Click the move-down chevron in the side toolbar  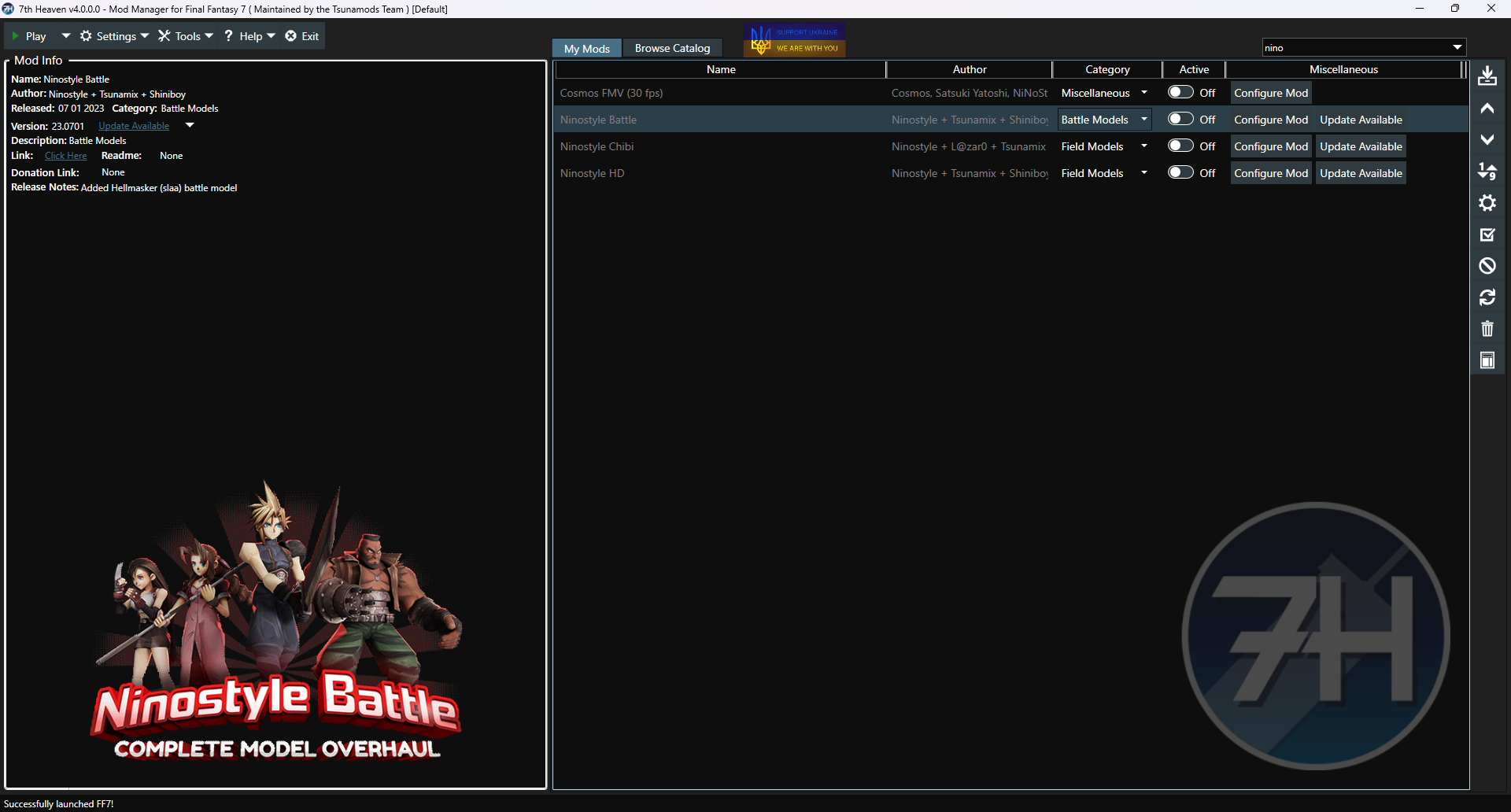(1487, 140)
